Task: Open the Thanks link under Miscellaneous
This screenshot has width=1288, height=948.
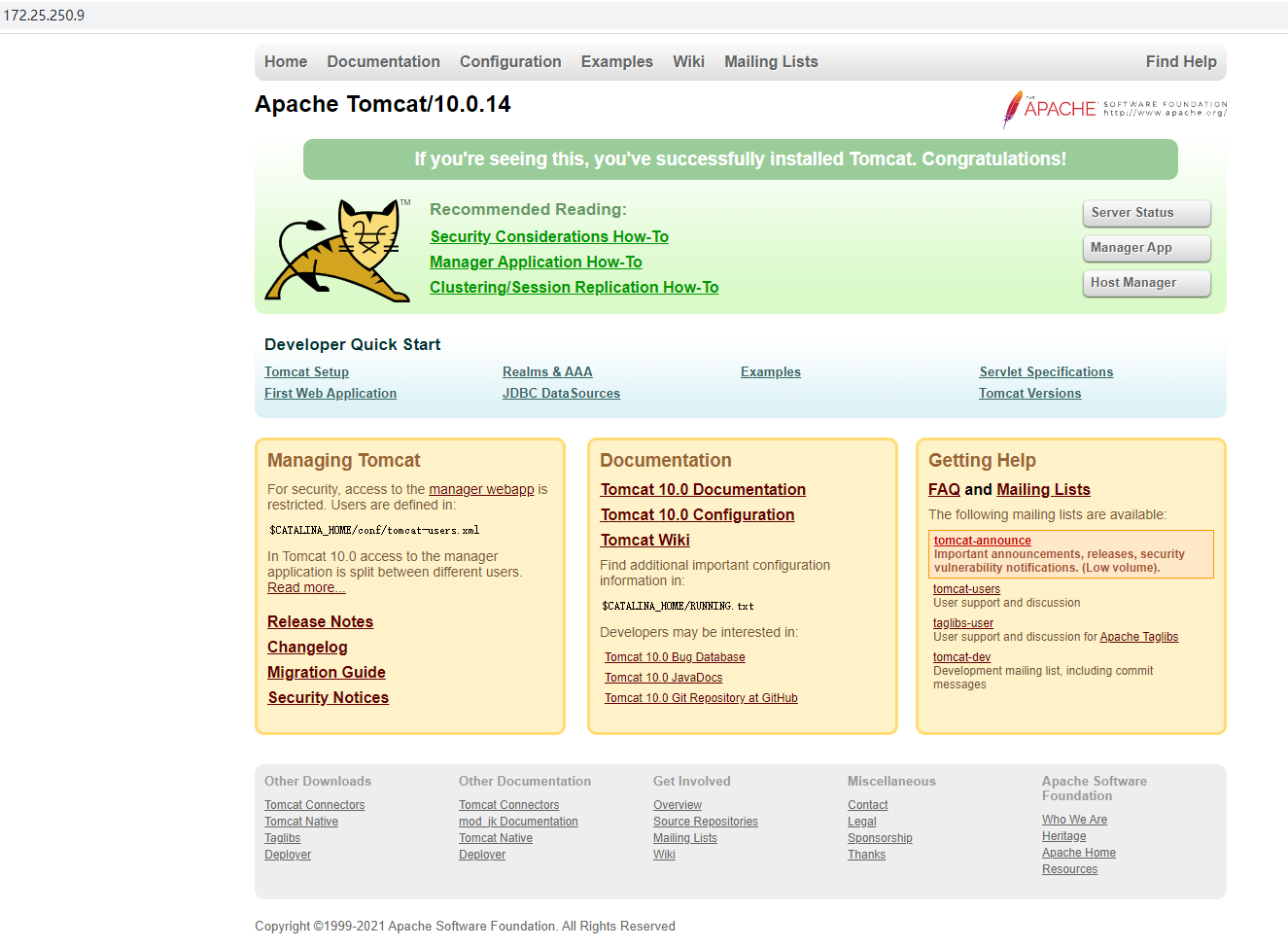Action: (x=866, y=855)
